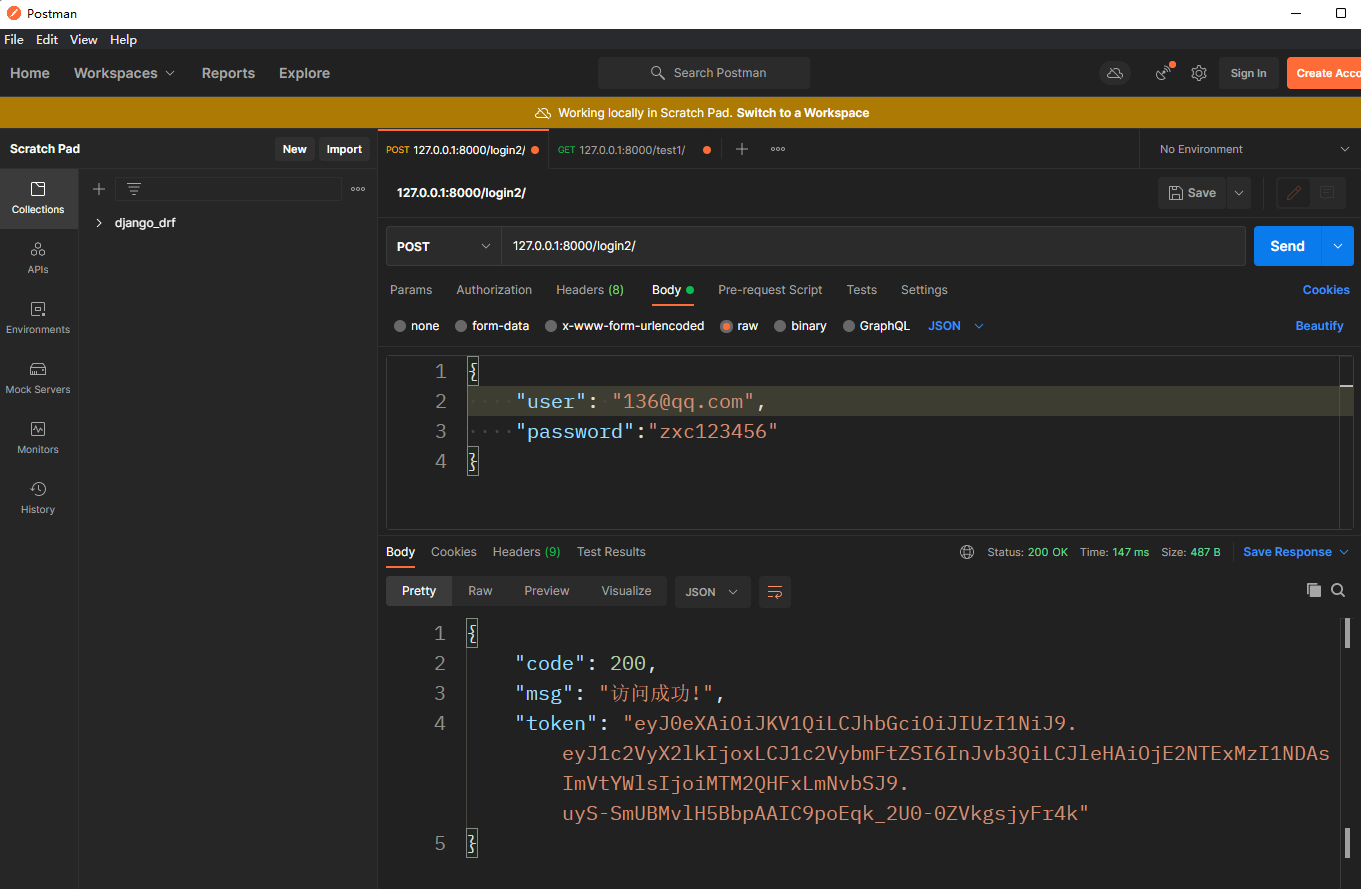Open the View menu
This screenshot has width=1361, height=889.
click(84, 40)
